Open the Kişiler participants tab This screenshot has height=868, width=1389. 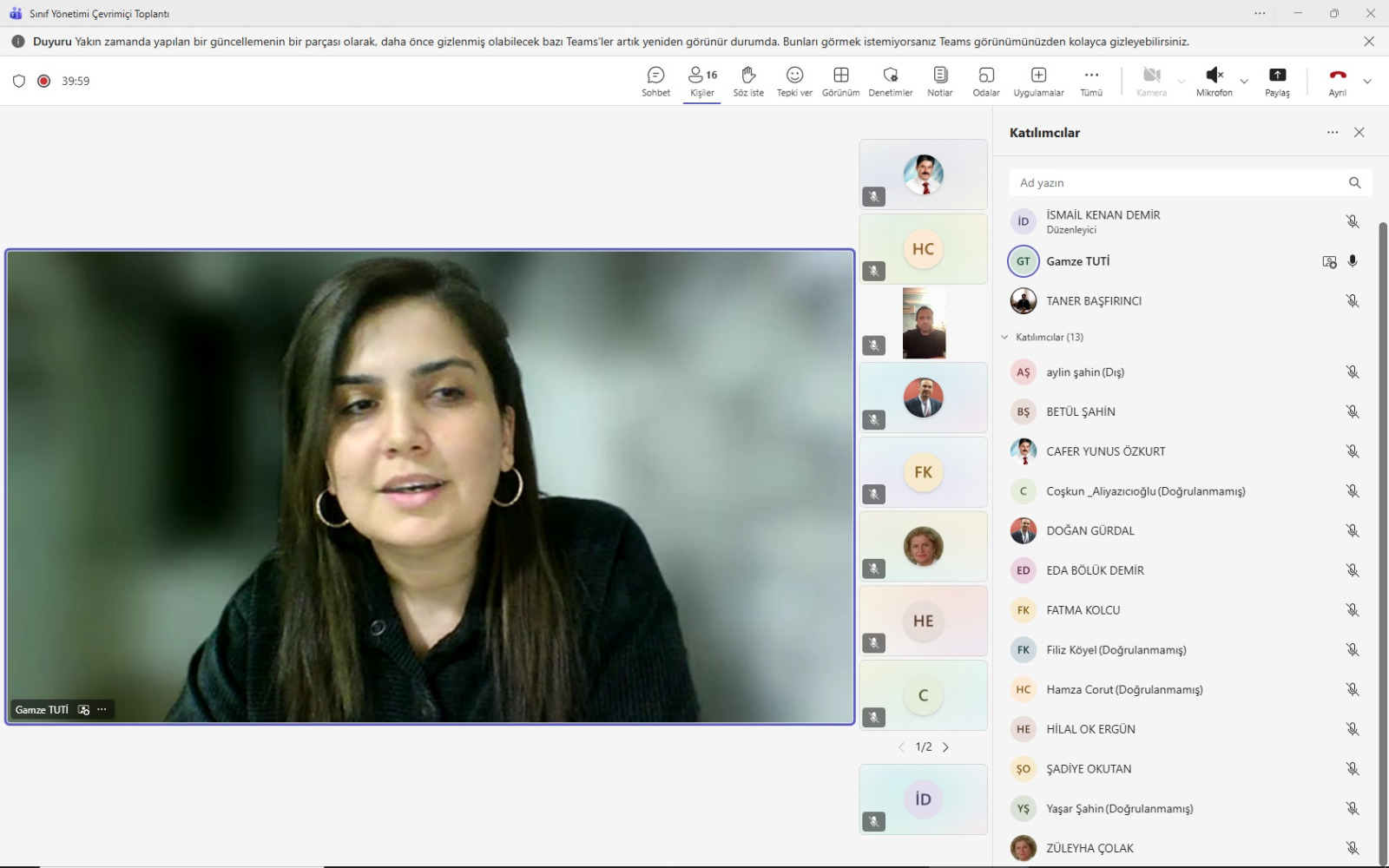tap(702, 81)
